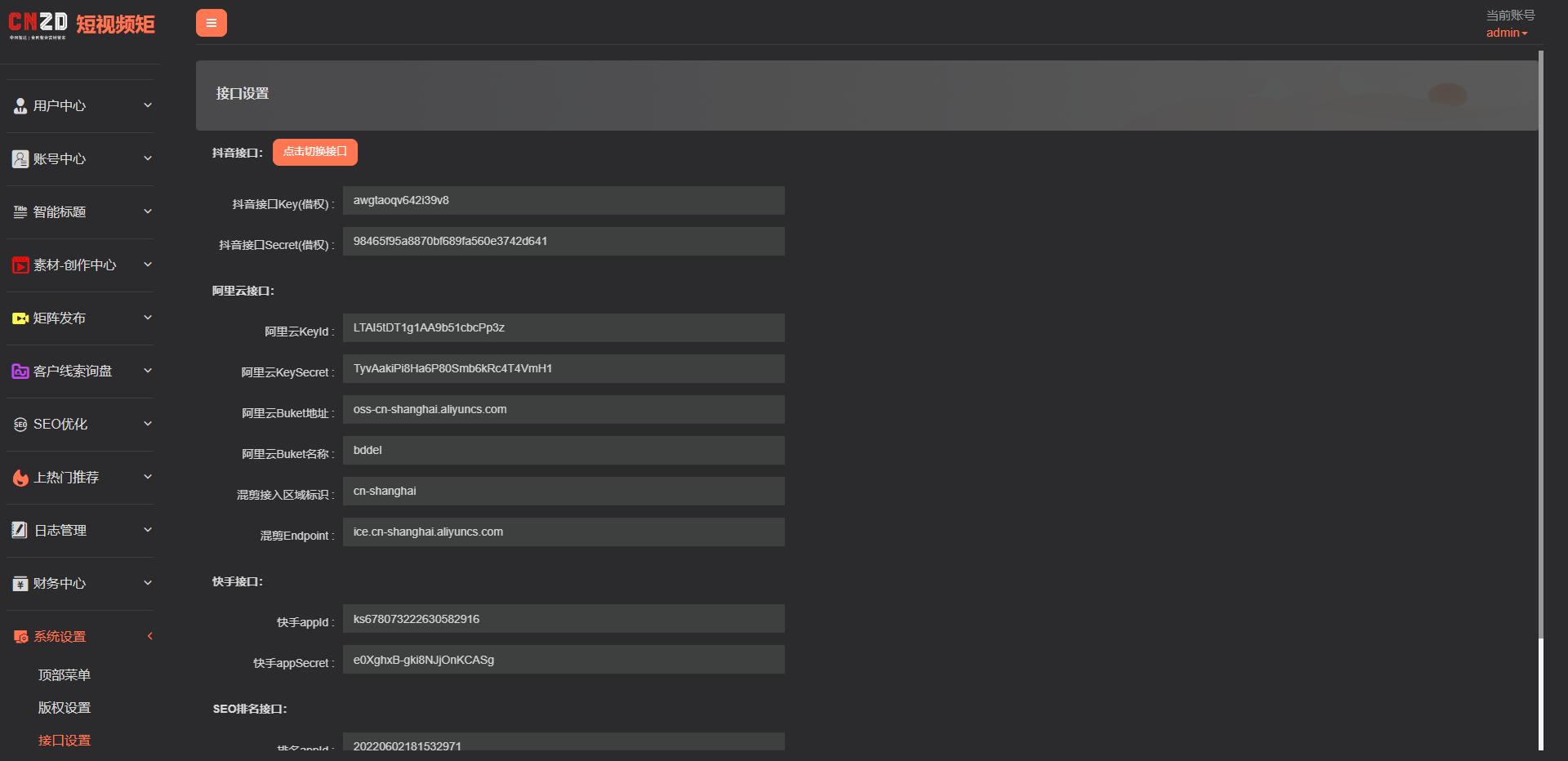The width and height of the screenshot is (1568, 761).
Task: Click the hamburger menu toggle button
Action: 211,23
